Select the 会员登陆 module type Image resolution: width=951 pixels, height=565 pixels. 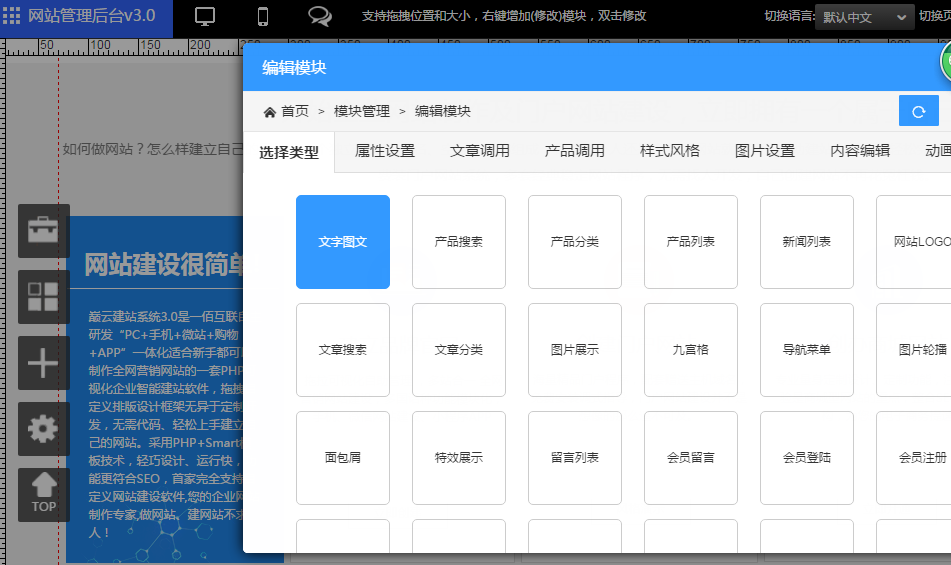[807, 458]
